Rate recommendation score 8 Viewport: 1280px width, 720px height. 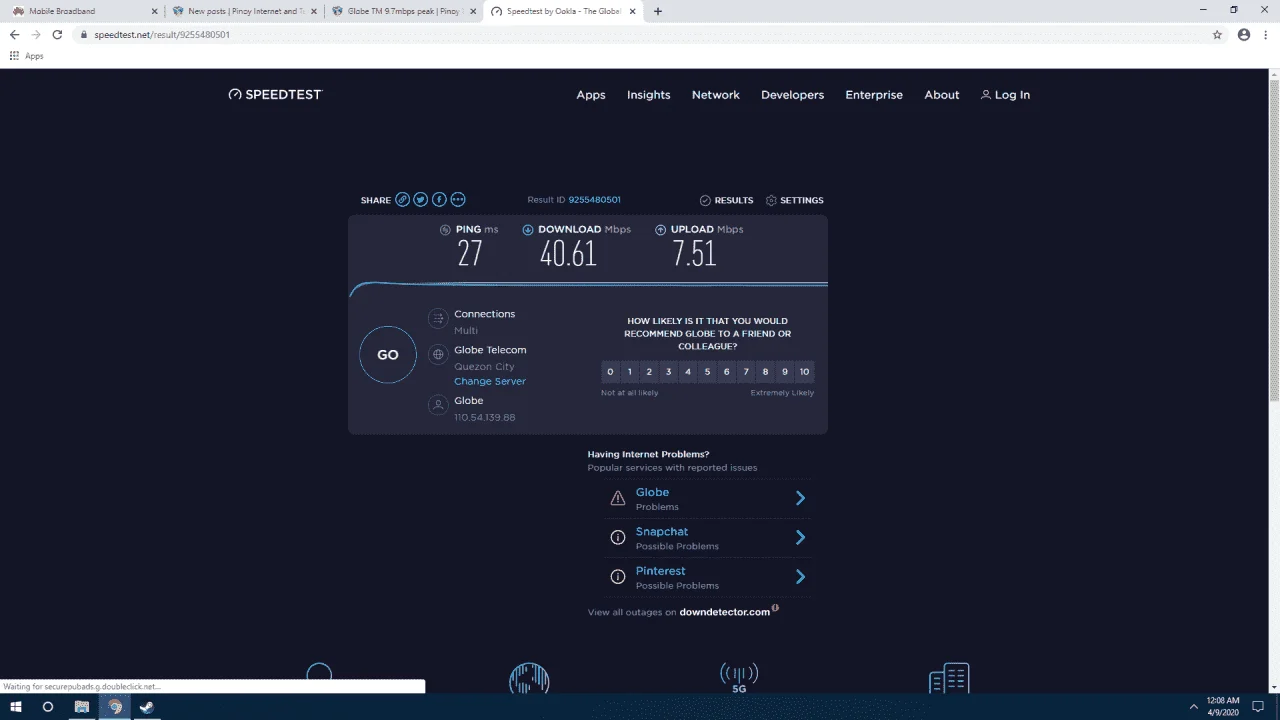(766, 372)
